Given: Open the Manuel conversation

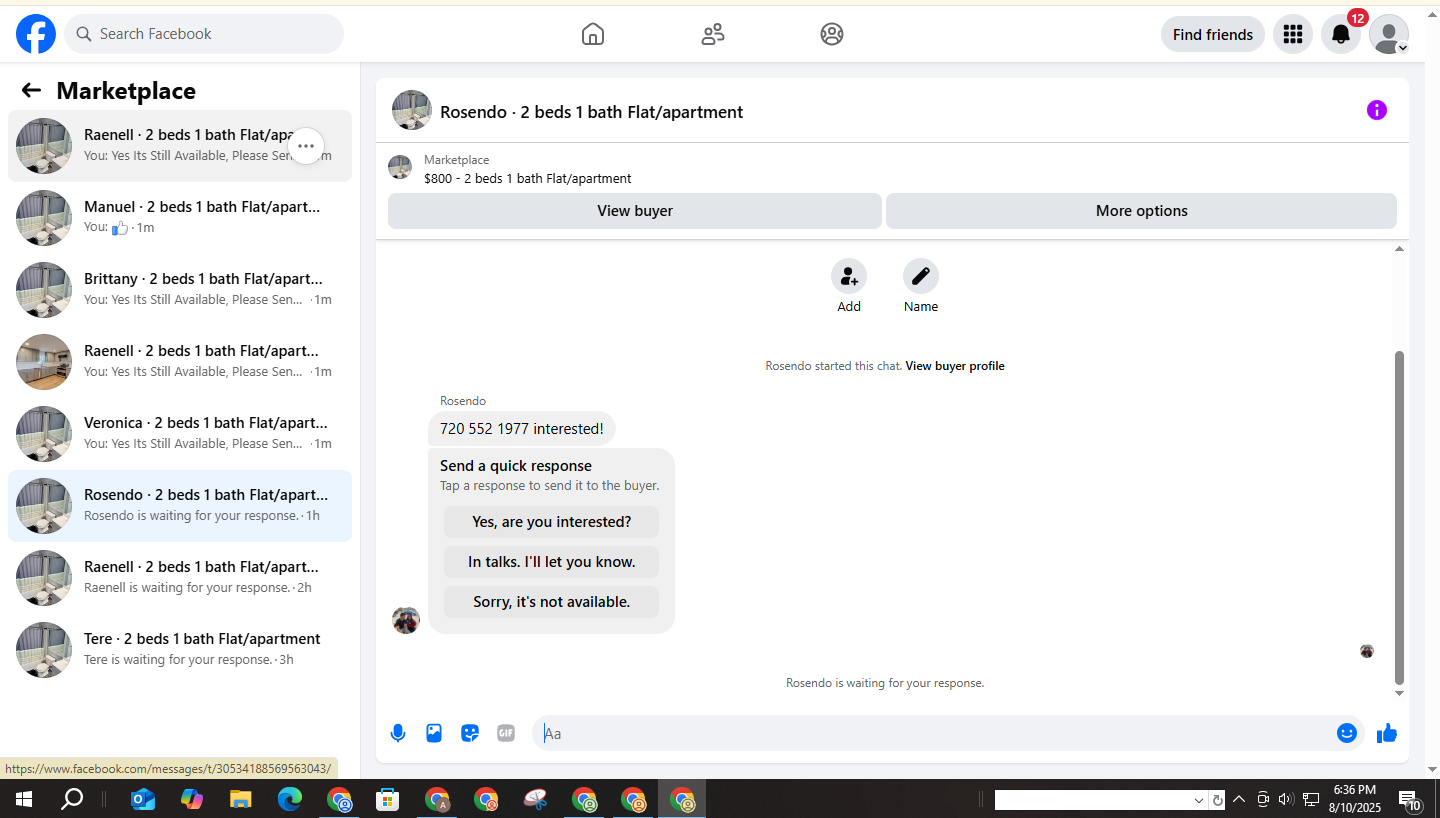Looking at the screenshot, I should point(180,218).
